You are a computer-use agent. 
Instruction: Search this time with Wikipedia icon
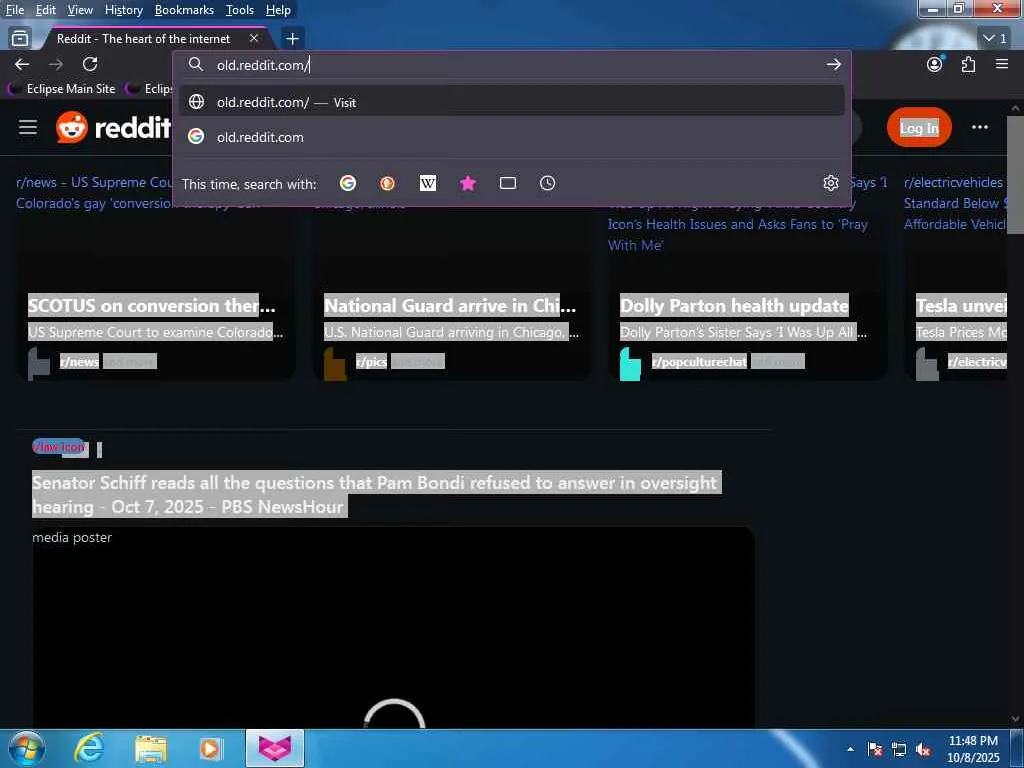pyautogui.click(x=428, y=184)
